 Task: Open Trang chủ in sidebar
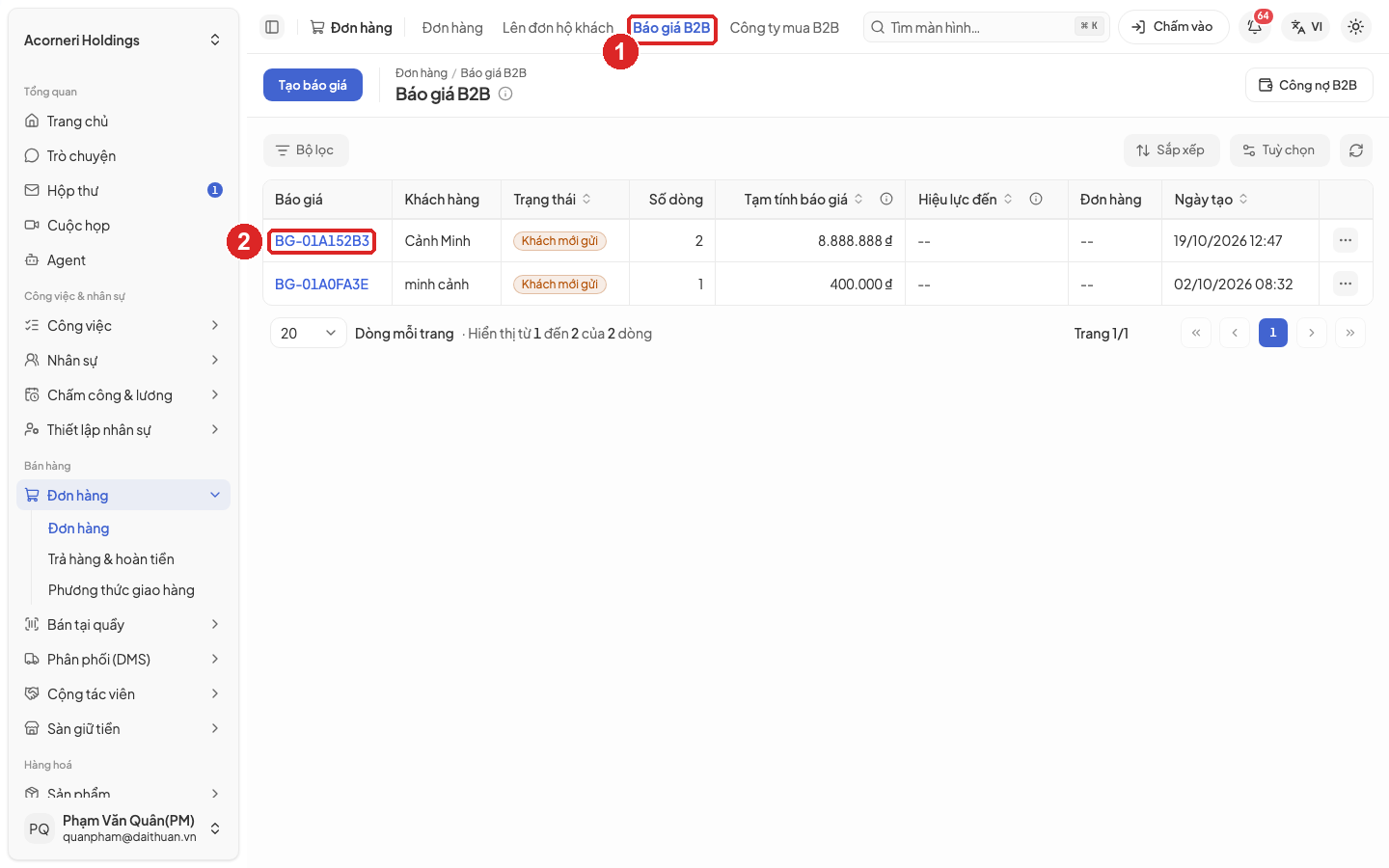pos(123,122)
